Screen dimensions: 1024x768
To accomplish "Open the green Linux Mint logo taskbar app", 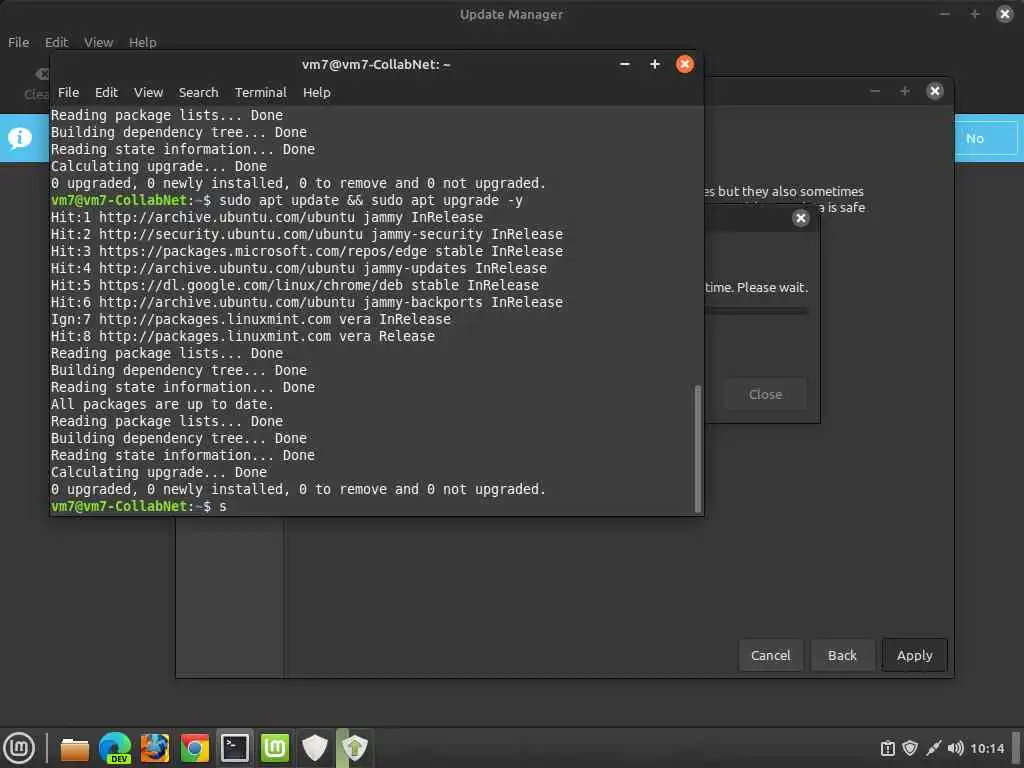I will point(274,748).
